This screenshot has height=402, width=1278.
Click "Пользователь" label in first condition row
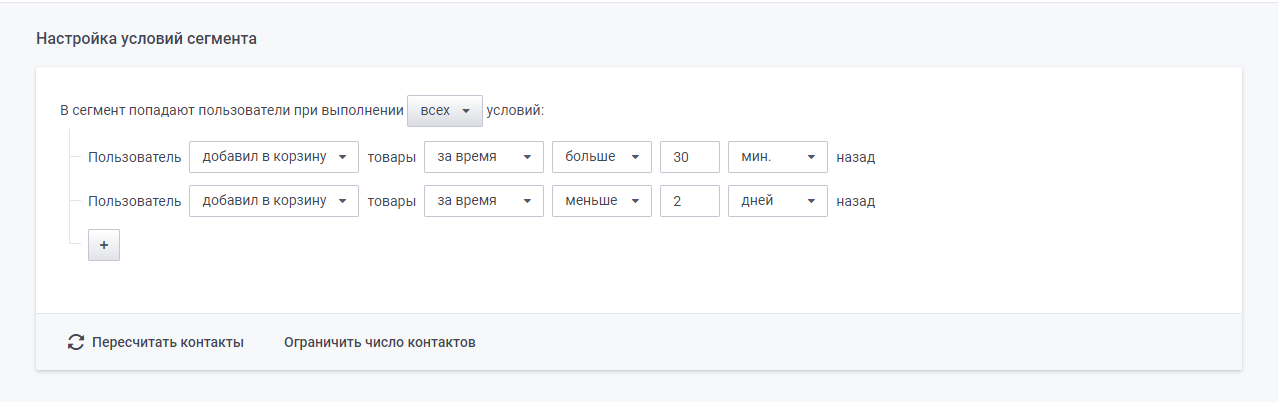click(135, 157)
